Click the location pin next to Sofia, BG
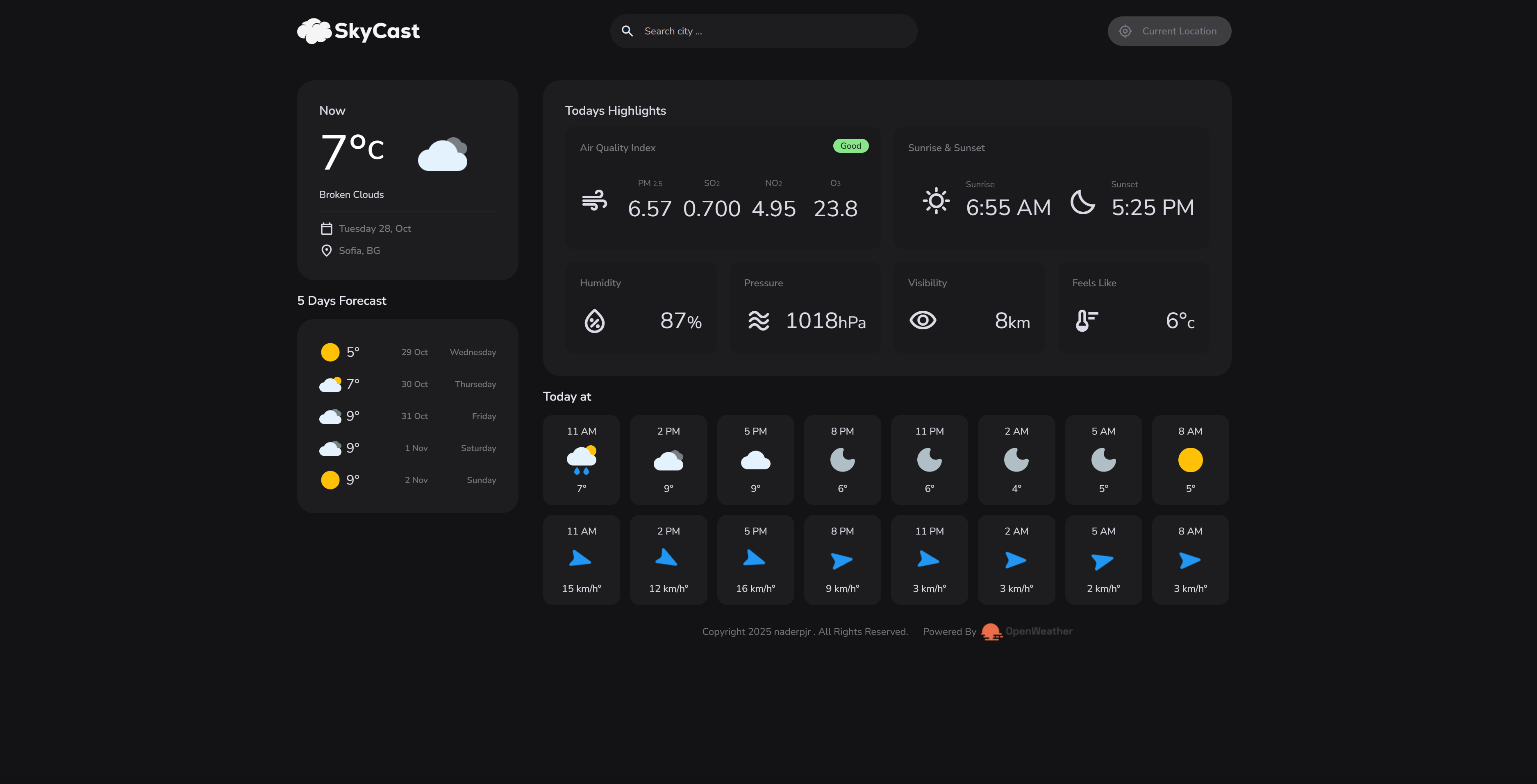1537x784 pixels. pos(326,250)
